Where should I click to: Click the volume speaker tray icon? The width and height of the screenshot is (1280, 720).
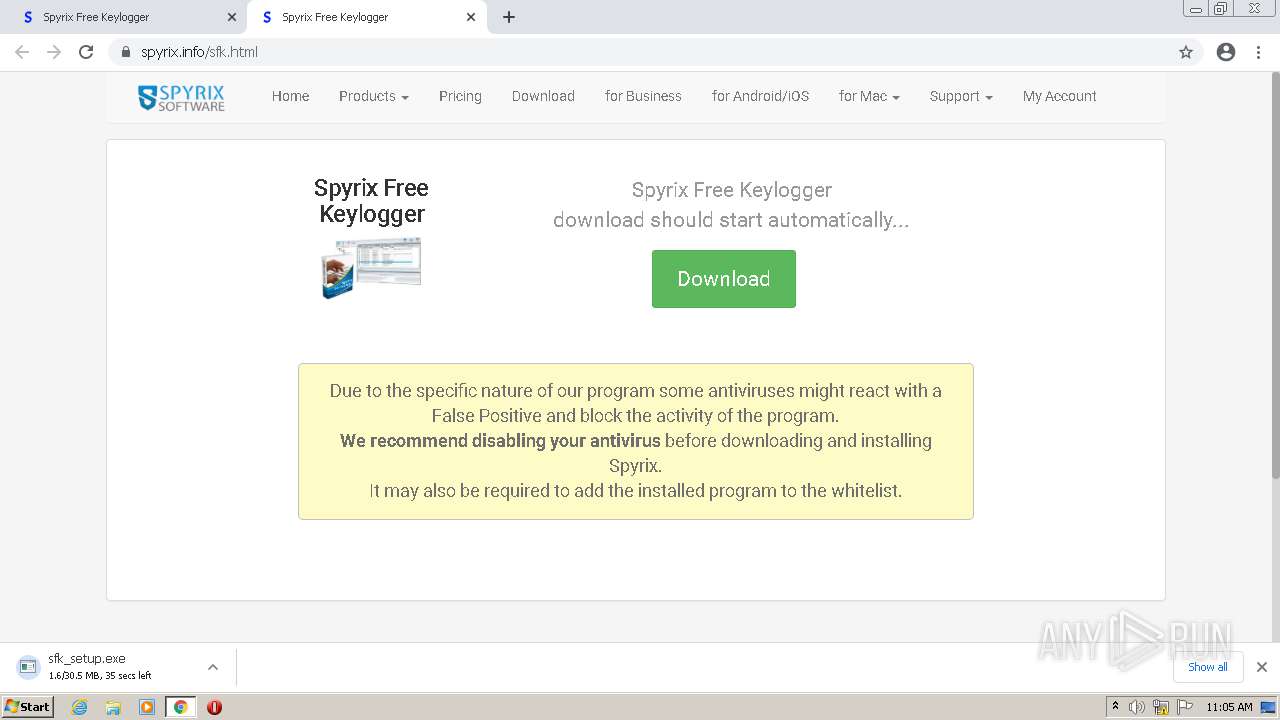click(1137, 707)
